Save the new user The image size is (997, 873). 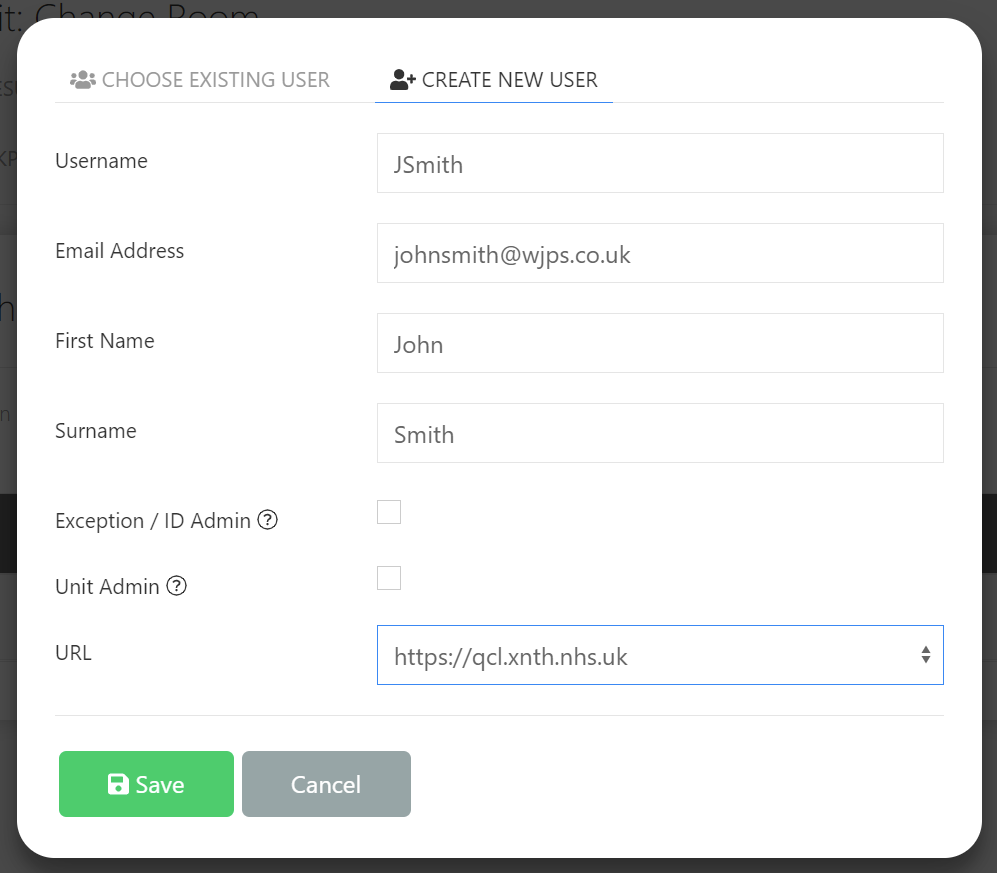pos(146,784)
